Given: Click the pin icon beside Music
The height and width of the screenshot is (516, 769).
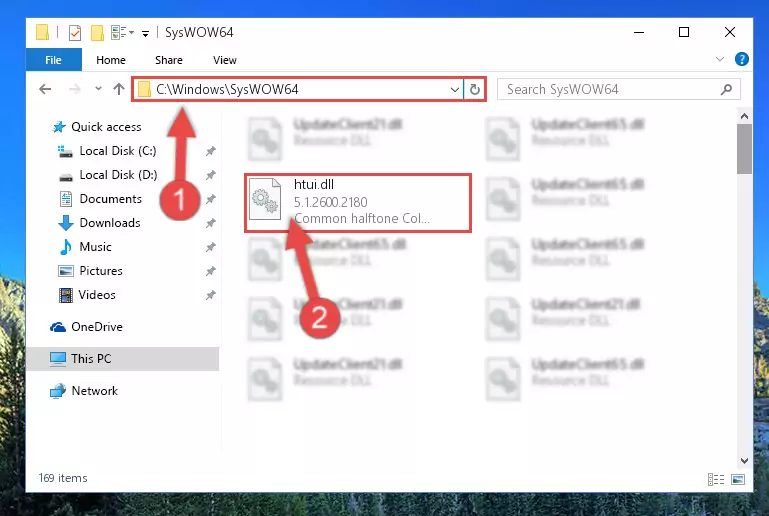Looking at the screenshot, I should pos(210,247).
